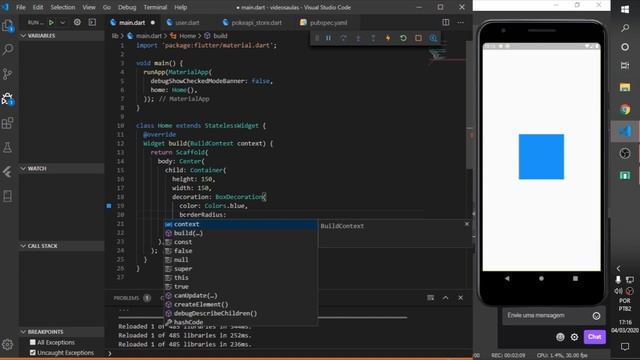The image size is (640, 360).
Task: Switch to the pokeapi_store.dart tab
Action: [256, 22]
